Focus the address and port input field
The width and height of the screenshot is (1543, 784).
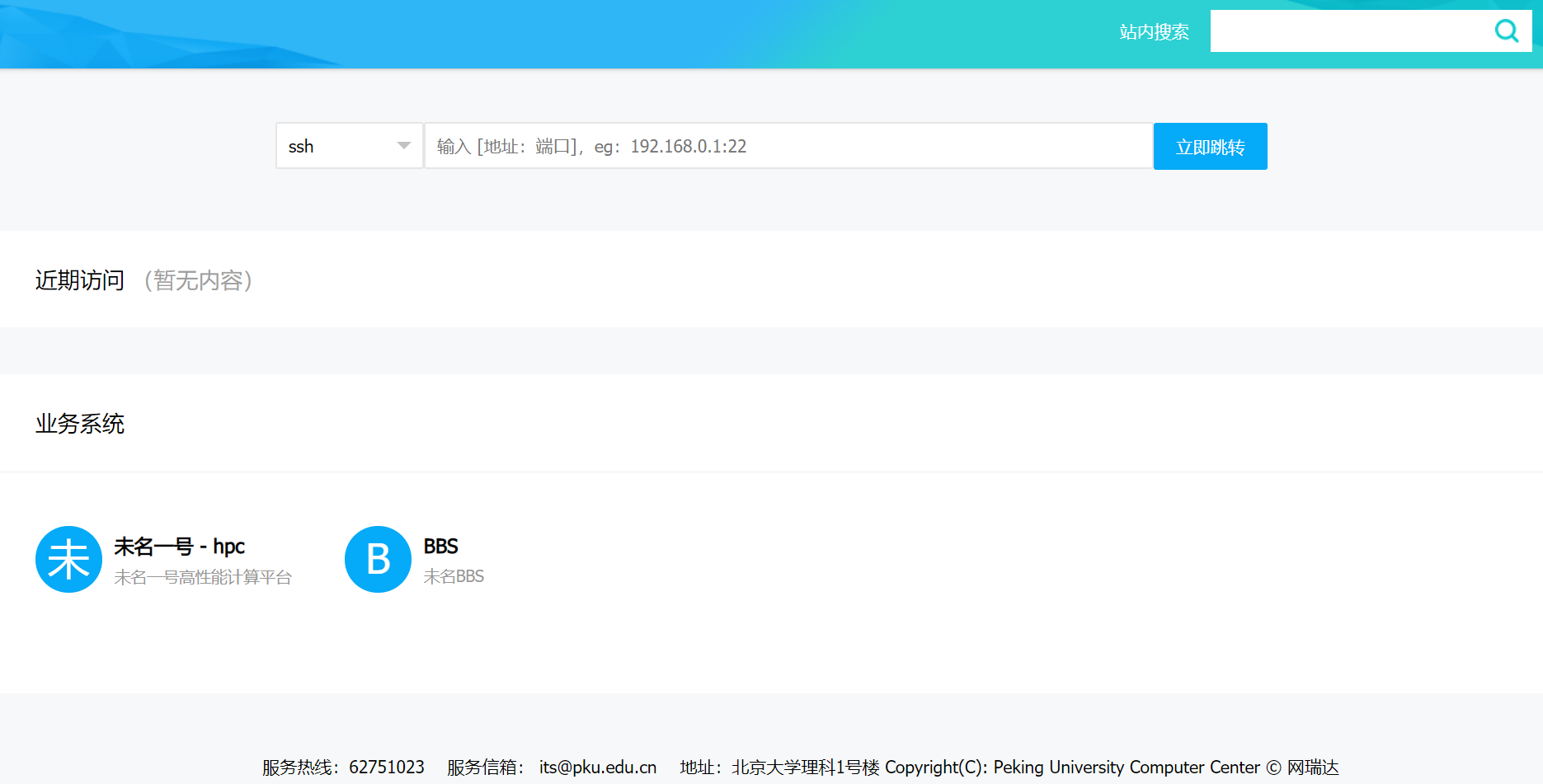click(788, 146)
